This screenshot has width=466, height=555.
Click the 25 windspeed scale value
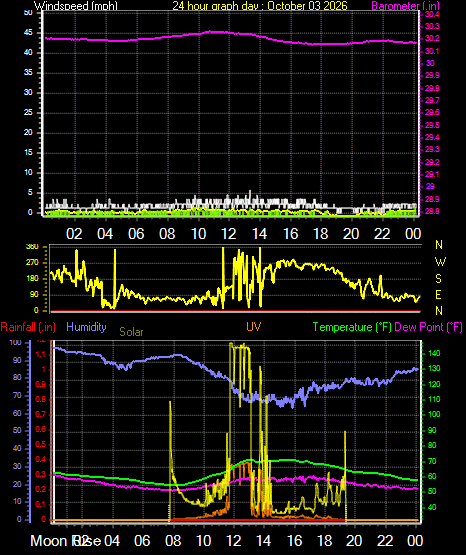28,113
